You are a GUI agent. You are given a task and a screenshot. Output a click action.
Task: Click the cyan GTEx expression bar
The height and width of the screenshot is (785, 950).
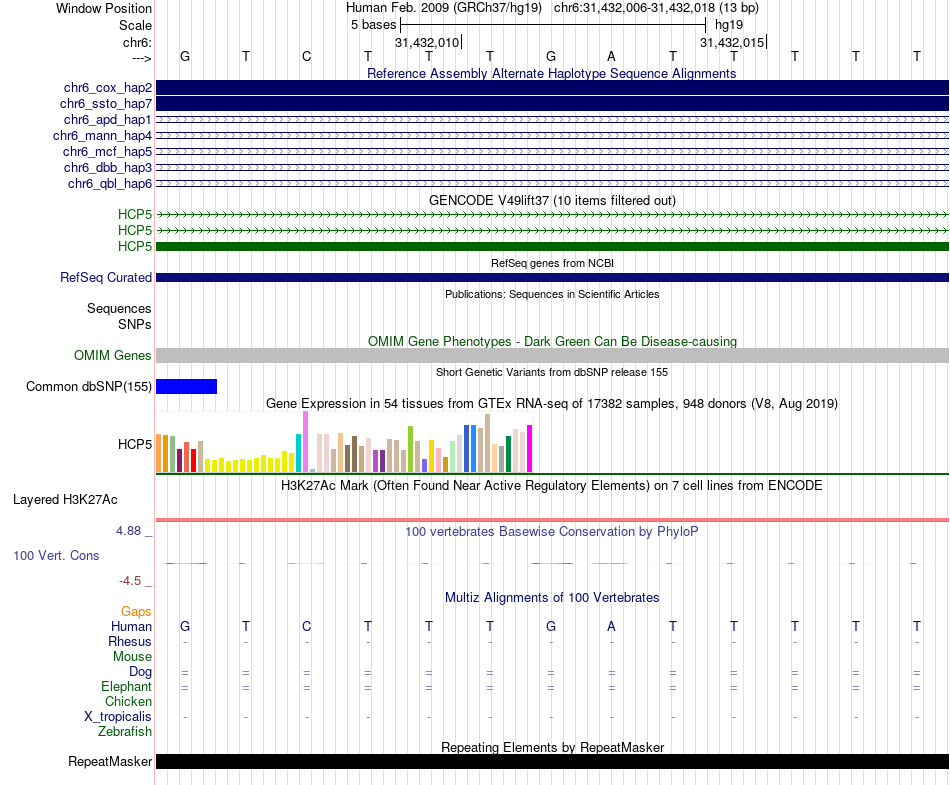298,453
